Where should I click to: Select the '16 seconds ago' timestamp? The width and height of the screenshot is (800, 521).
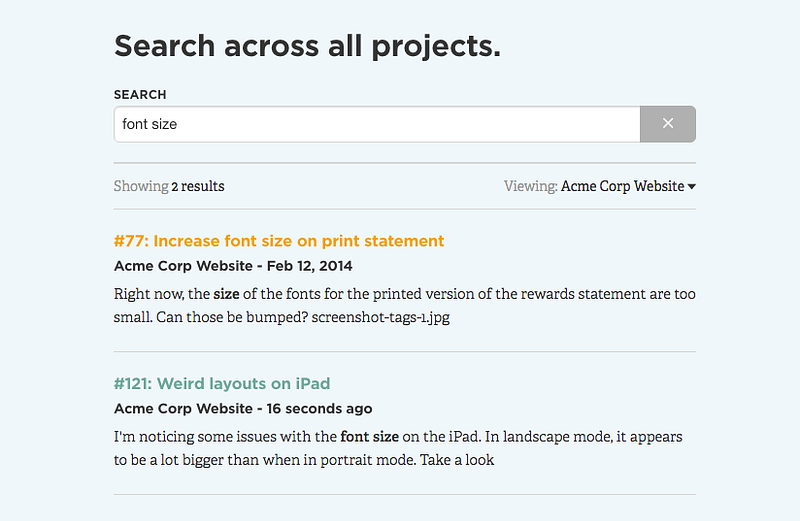coord(319,409)
